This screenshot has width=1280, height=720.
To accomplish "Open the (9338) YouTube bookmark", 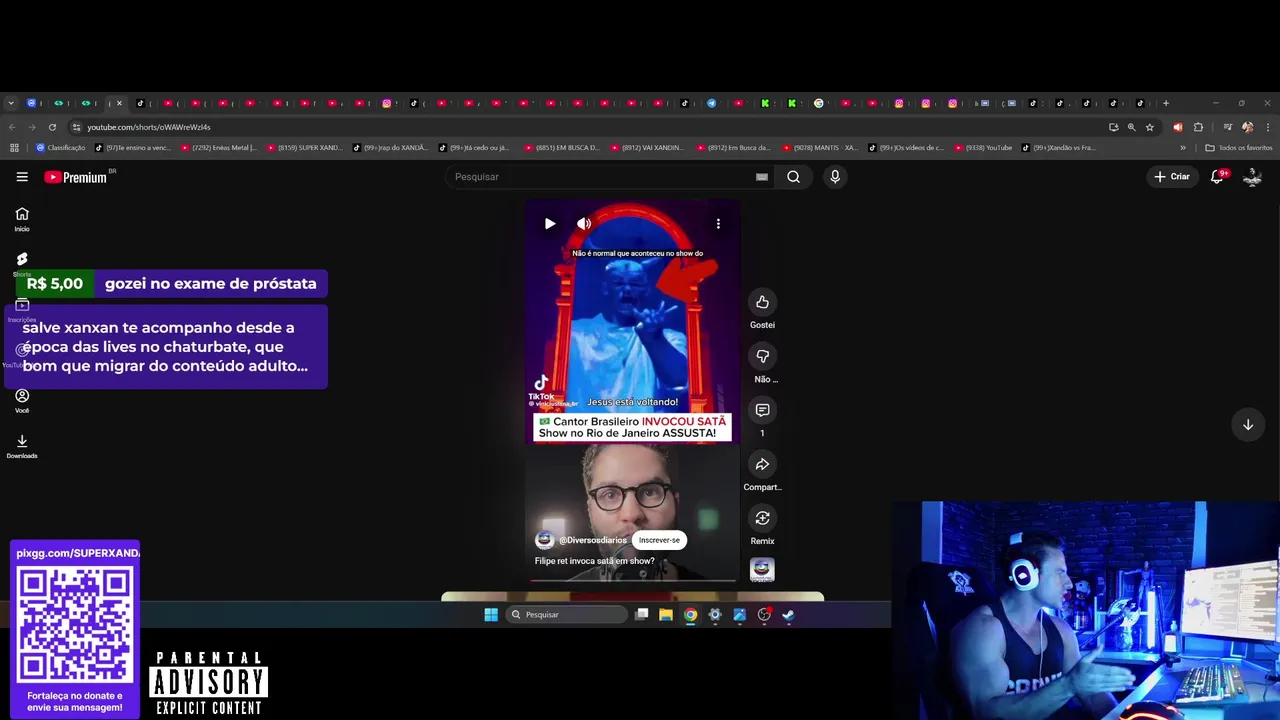I will click(983, 148).
